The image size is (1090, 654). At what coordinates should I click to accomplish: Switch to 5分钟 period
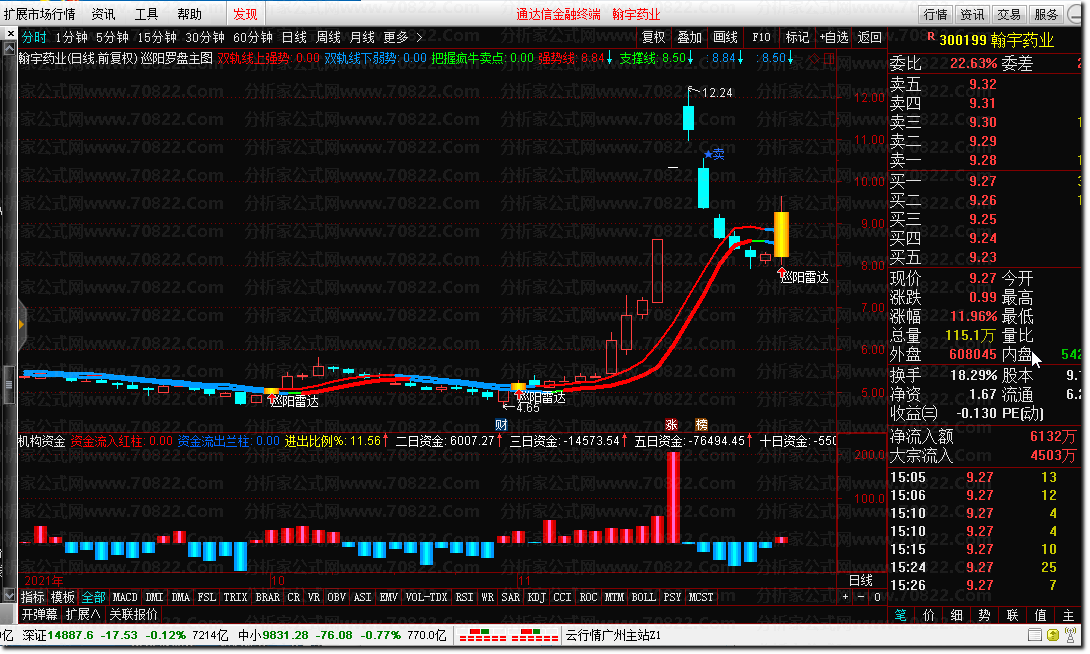[x=112, y=37]
